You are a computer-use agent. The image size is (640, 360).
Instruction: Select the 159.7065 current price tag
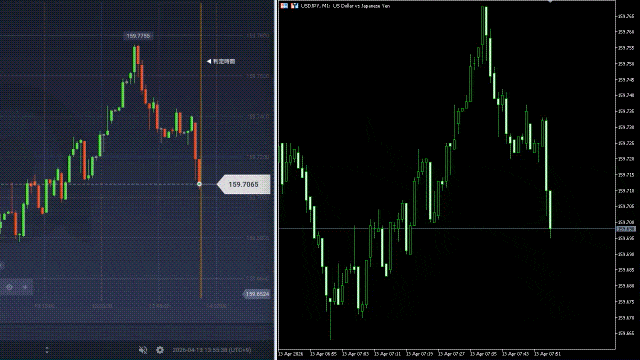[244, 184]
